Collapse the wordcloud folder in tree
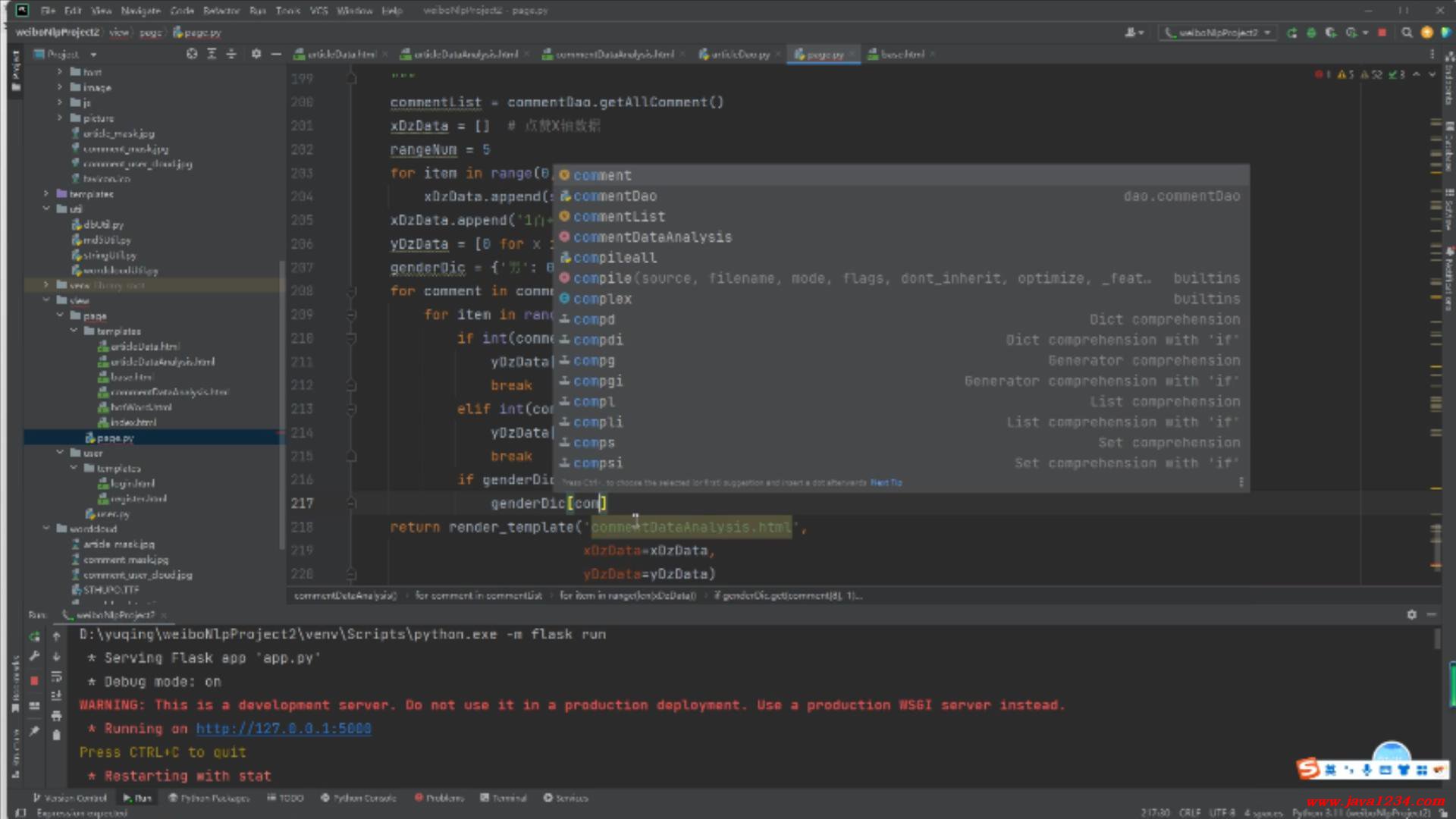The width and height of the screenshot is (1456, 819). pyautogui.click(x=47, y=529)
